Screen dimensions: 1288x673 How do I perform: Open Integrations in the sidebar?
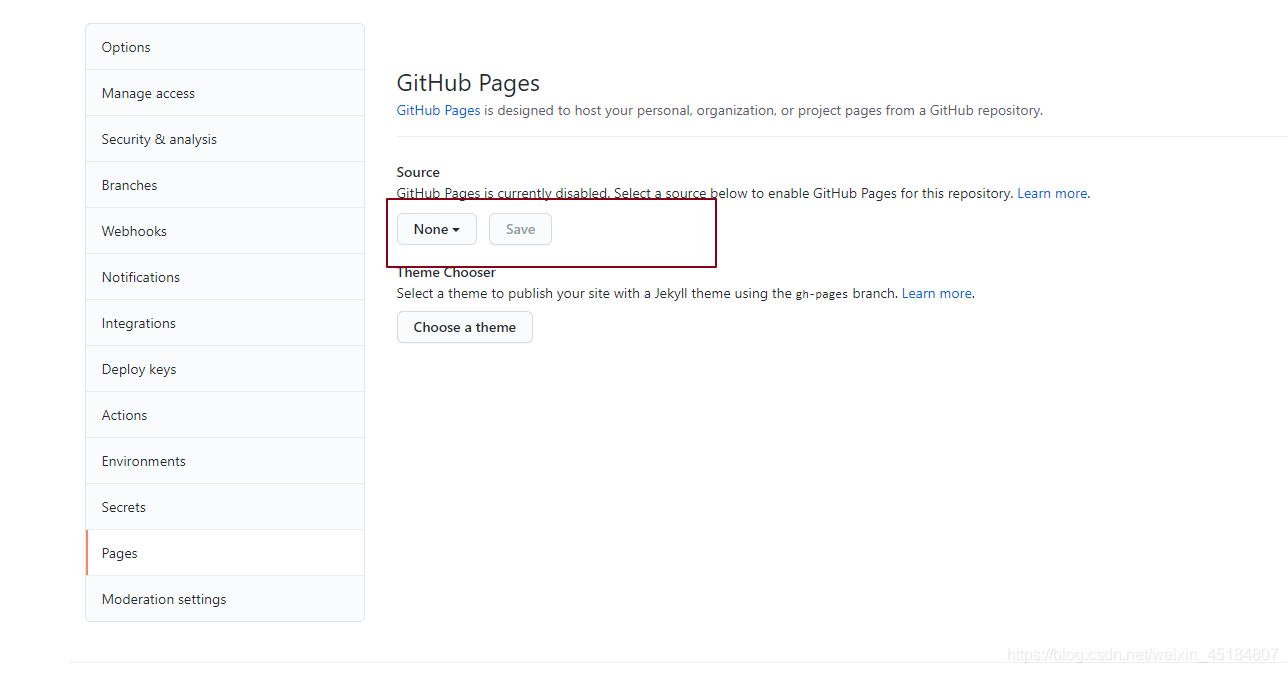coord(225,323)
